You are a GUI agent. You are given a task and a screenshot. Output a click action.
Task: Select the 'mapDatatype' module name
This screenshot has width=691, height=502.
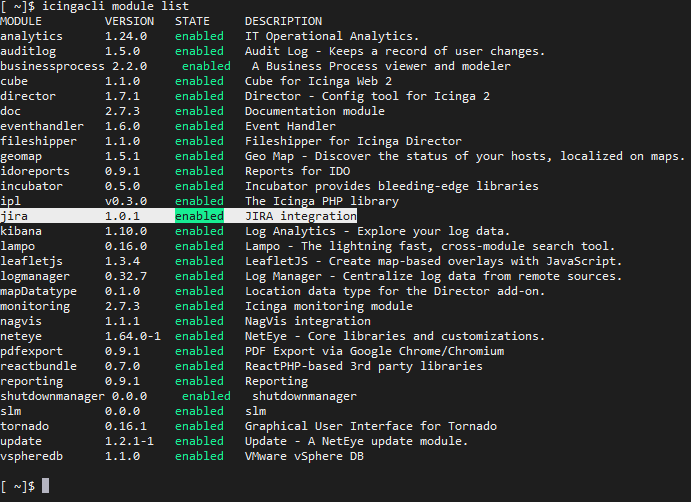pos(38,291)
